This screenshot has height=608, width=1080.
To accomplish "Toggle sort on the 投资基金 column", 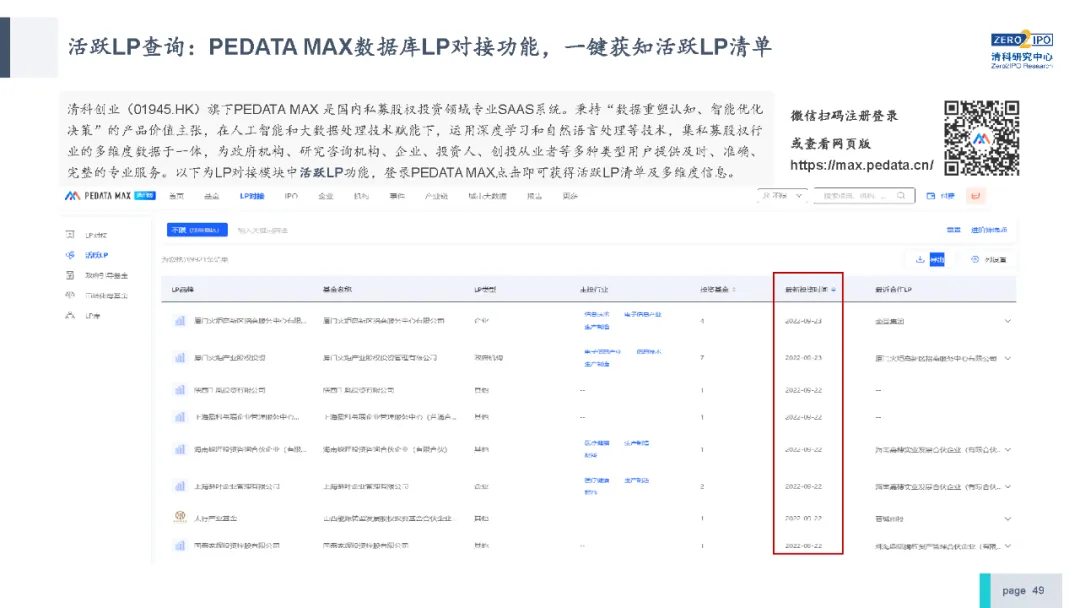I will point(717,290).
